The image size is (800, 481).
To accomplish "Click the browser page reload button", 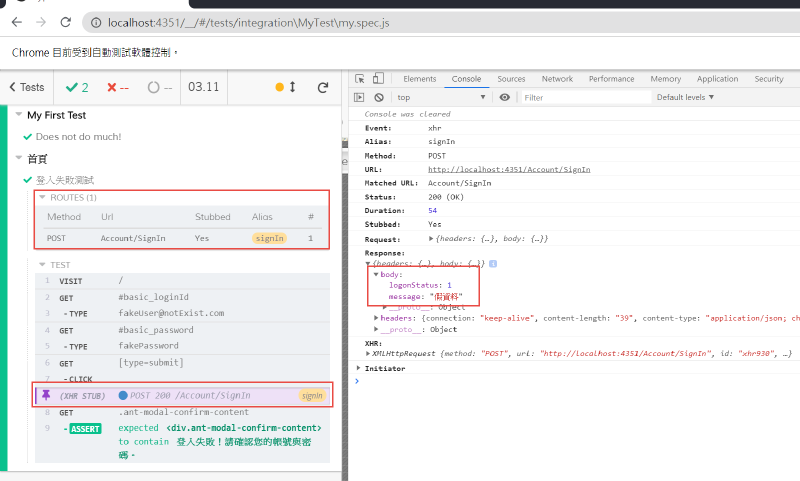I will click(65, 21).
